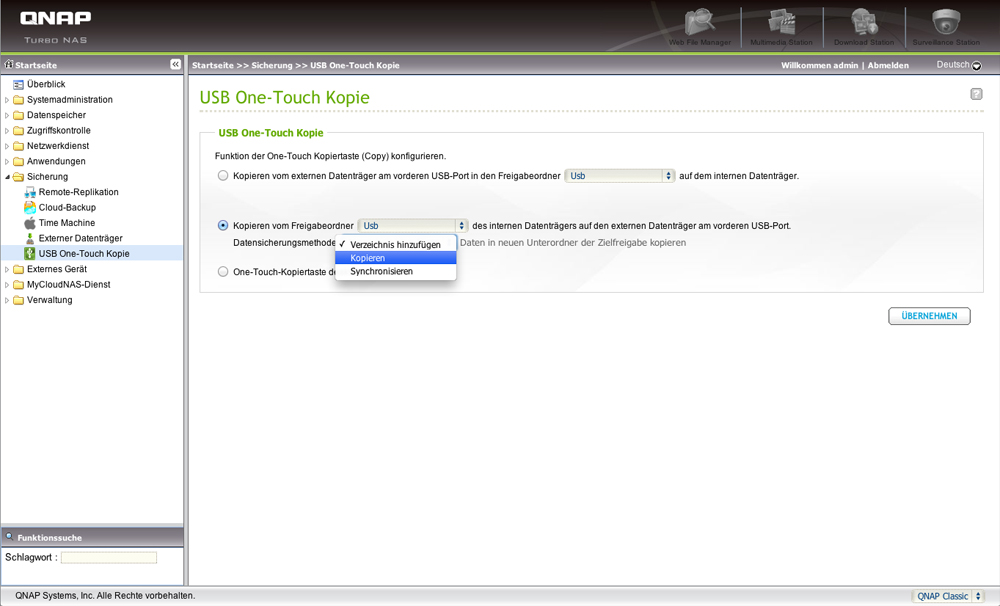This screenshot has width=1000, height=606.
Task: Open QNAP Classic theme dropdown
Action: (948, 596)
